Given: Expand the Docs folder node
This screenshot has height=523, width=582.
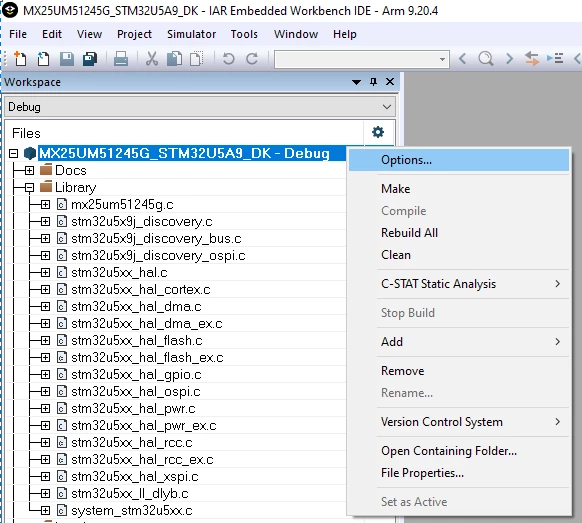Looking at the screenshot, I should [29, 170].
